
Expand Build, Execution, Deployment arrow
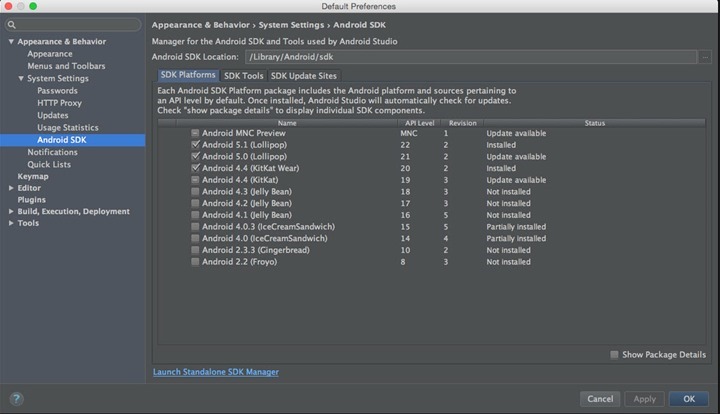coord(11,211)
